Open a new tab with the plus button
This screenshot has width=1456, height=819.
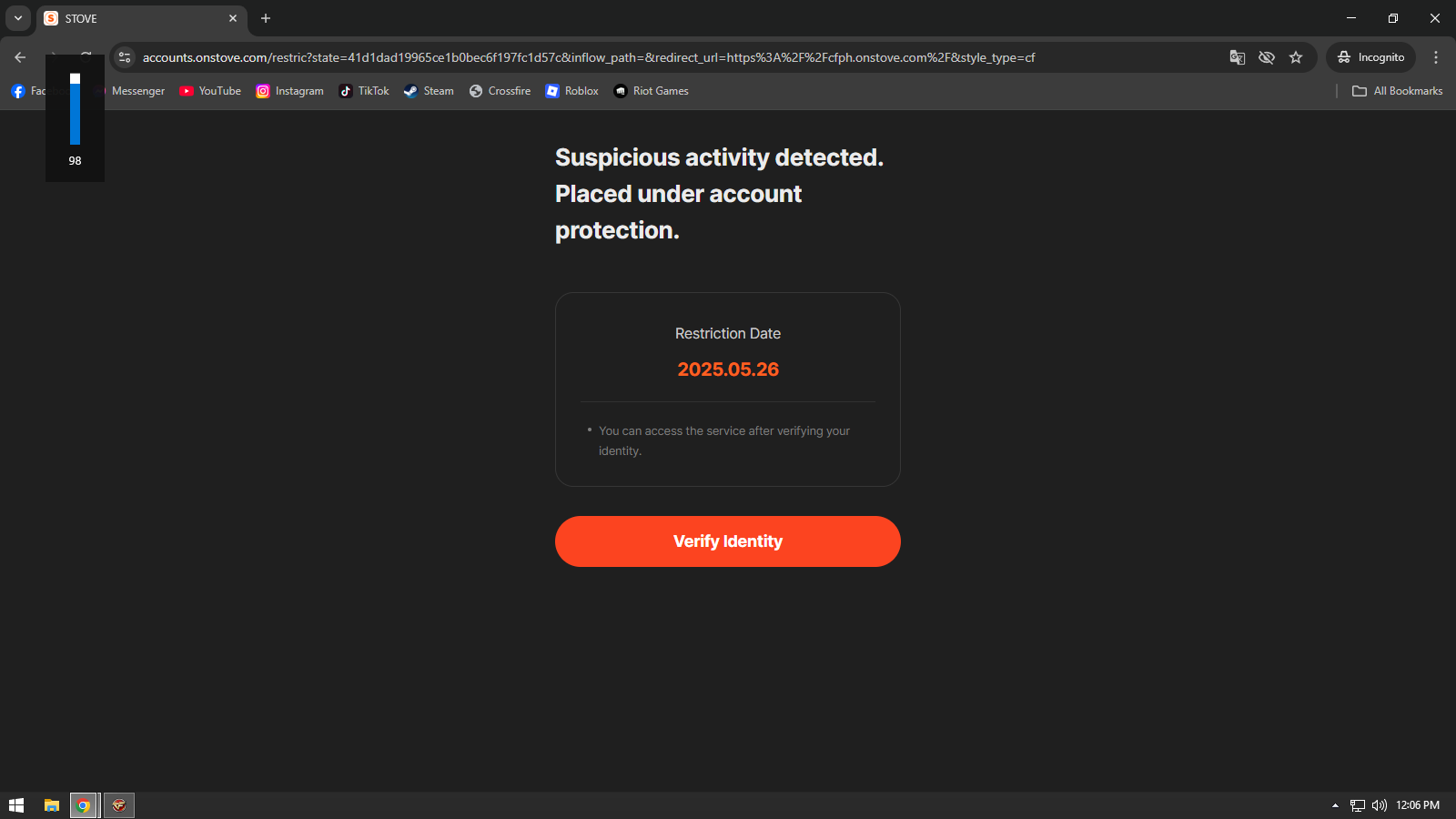coord(266,18)
